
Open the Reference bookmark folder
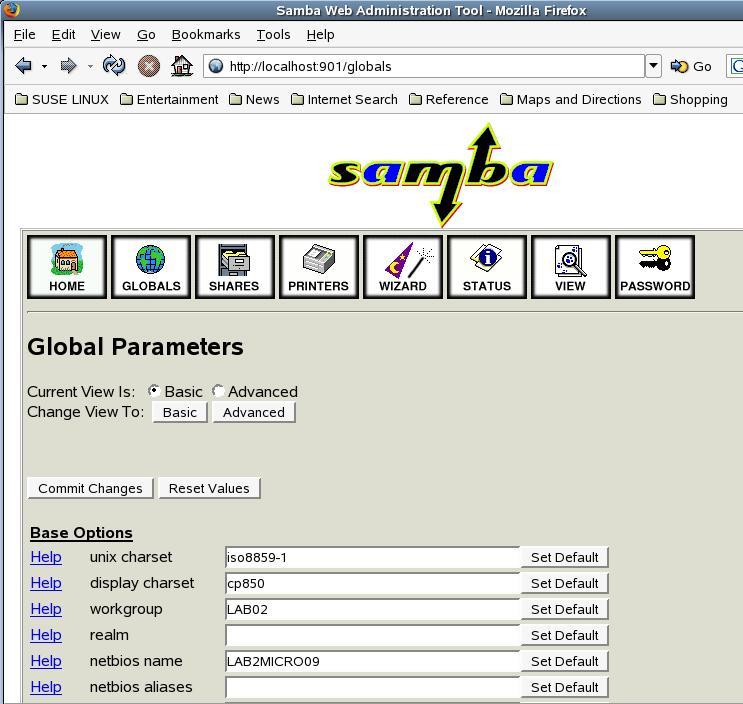(x=449, y=99)
